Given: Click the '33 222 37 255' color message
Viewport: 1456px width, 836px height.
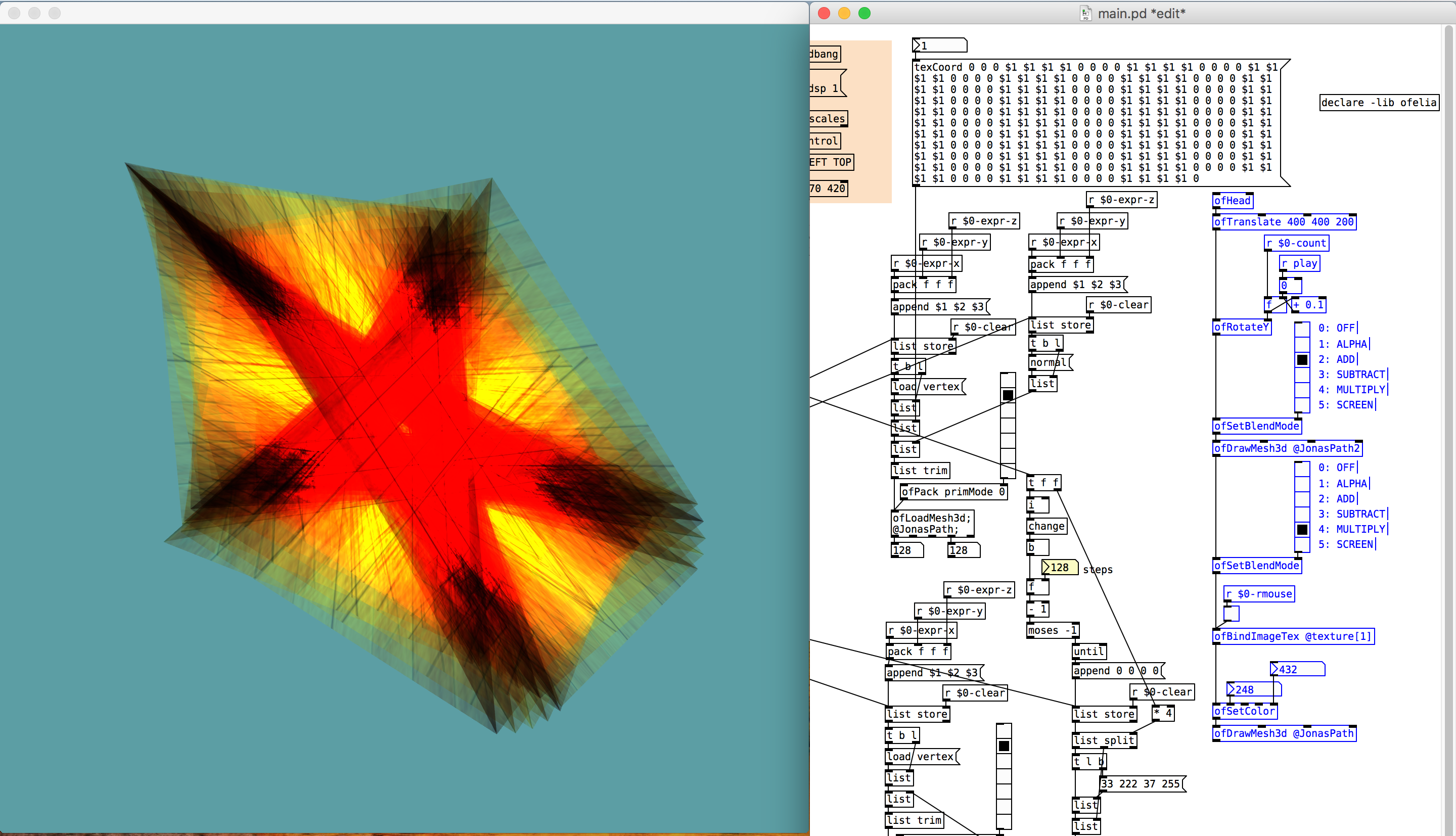Looking at the screenshot, I should click(1143, 784).
